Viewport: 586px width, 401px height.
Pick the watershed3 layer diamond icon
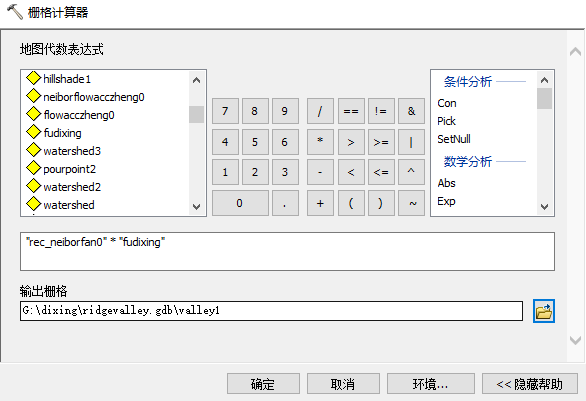pyautogui.click(x=33, y=150)
